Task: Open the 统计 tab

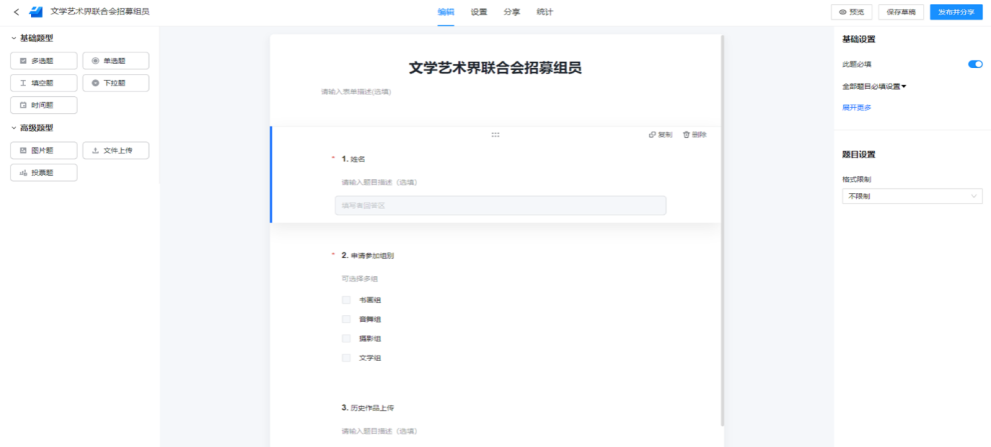Action: coord(544,12)
